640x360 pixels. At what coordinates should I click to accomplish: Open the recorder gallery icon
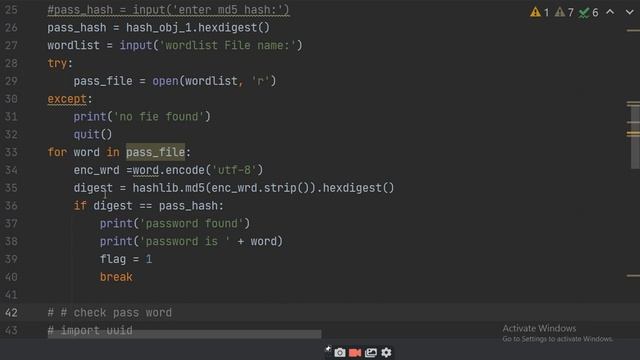click(371, 352)
